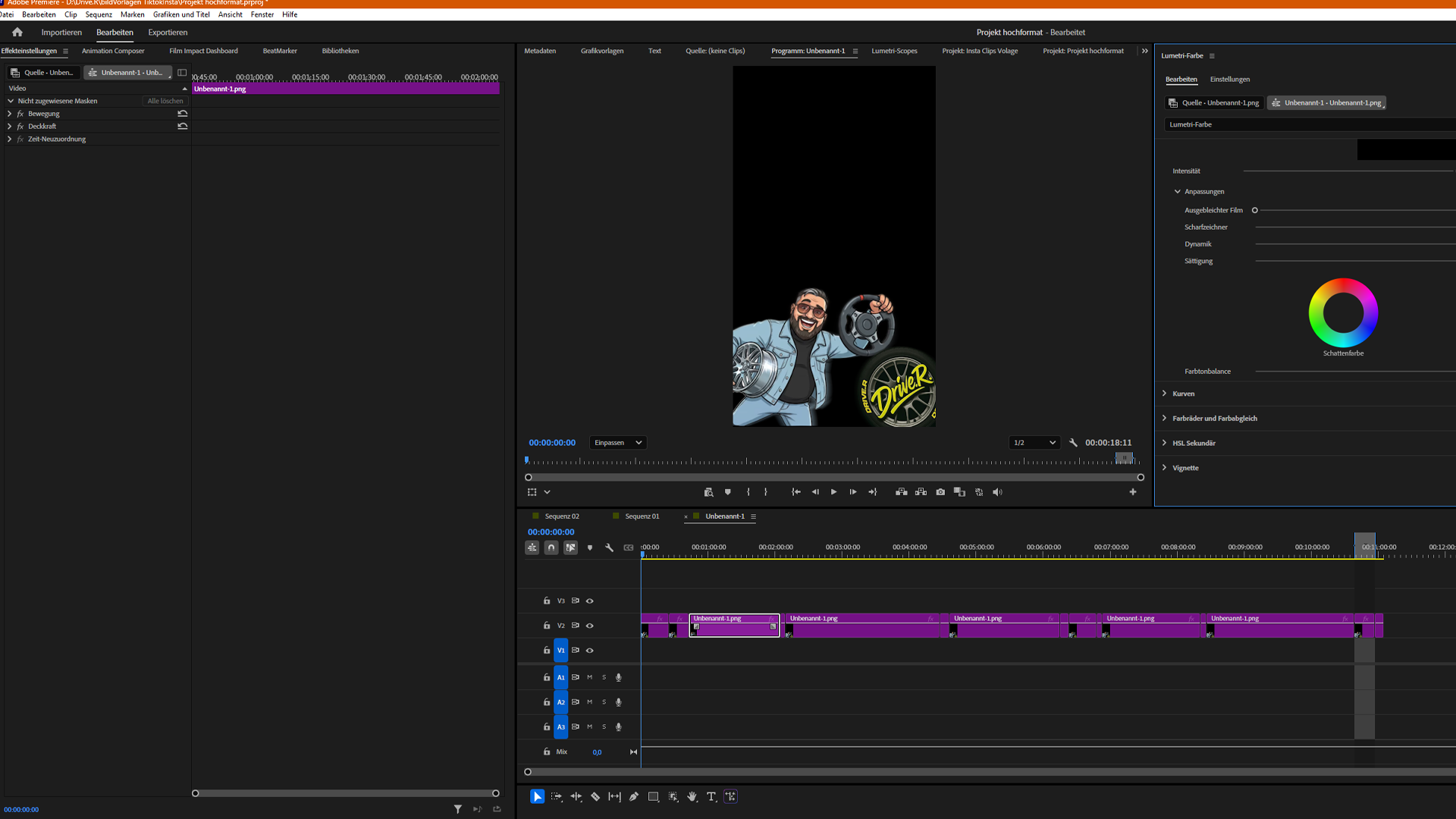Click the Home icon

[17, 32]
